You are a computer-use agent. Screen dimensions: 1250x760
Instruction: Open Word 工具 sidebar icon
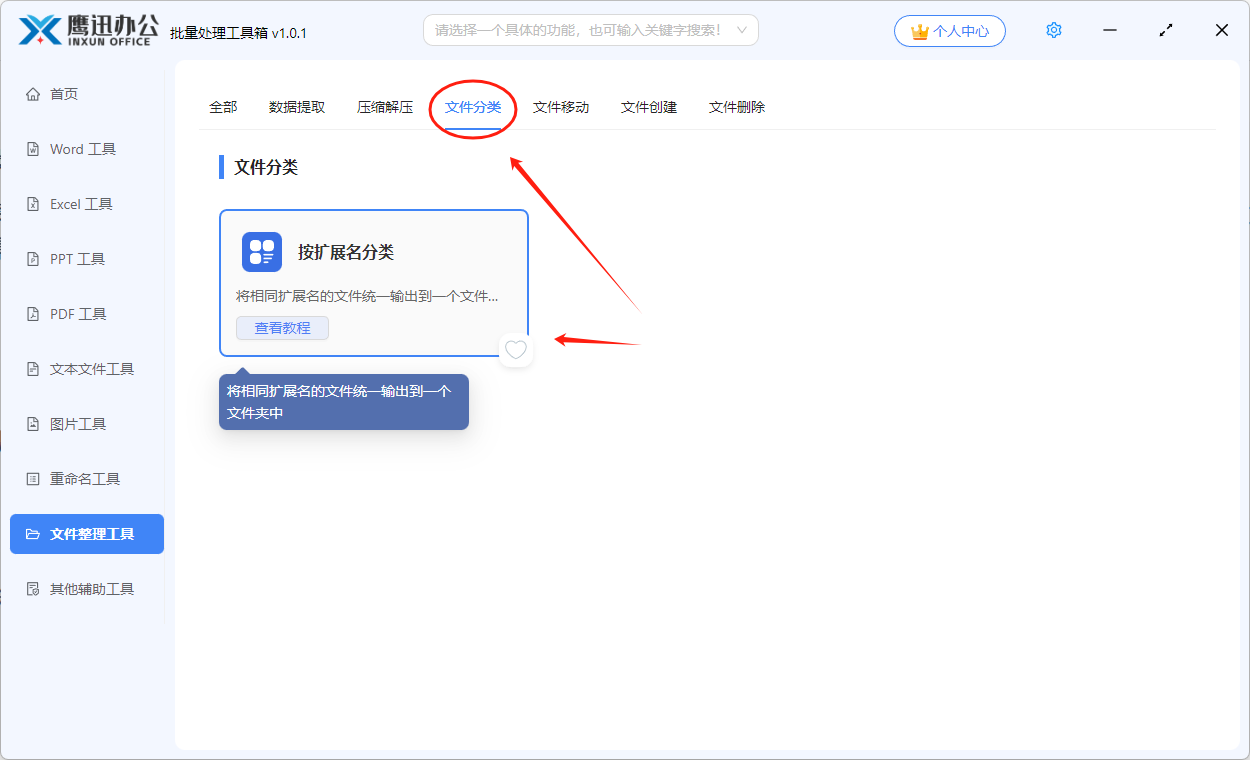pos(33,149)
